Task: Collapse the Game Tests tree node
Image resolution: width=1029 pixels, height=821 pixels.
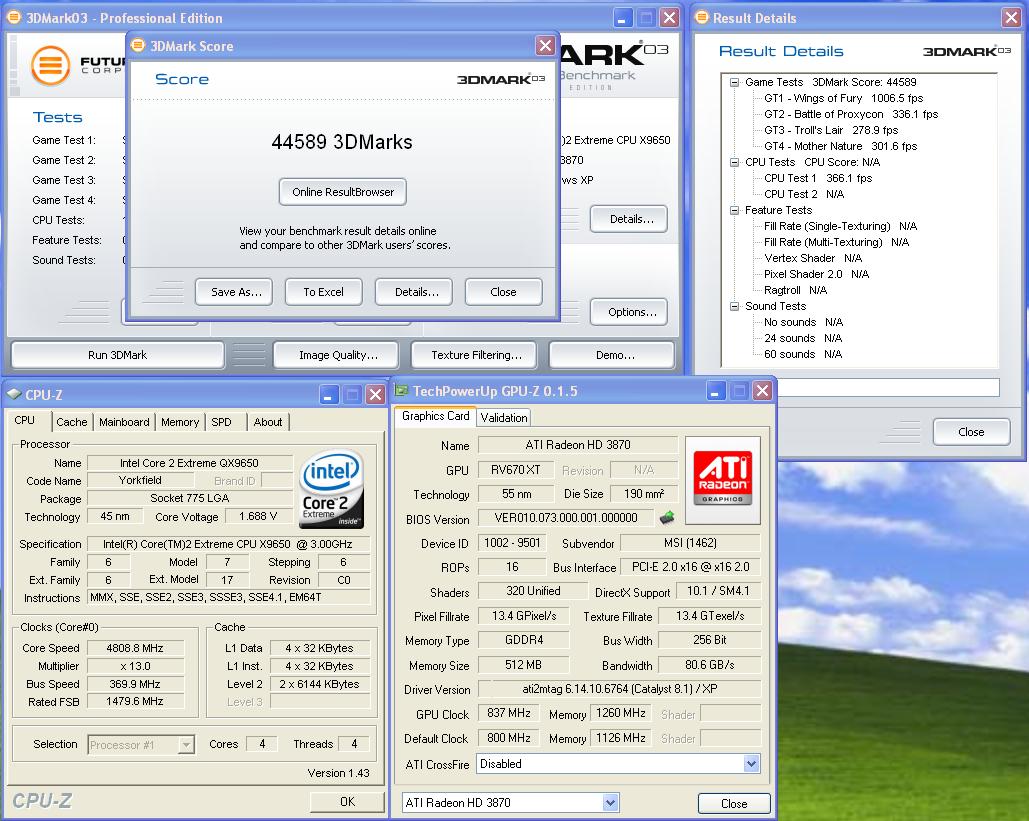Action: pyautogui.click(x=734, y=82)
